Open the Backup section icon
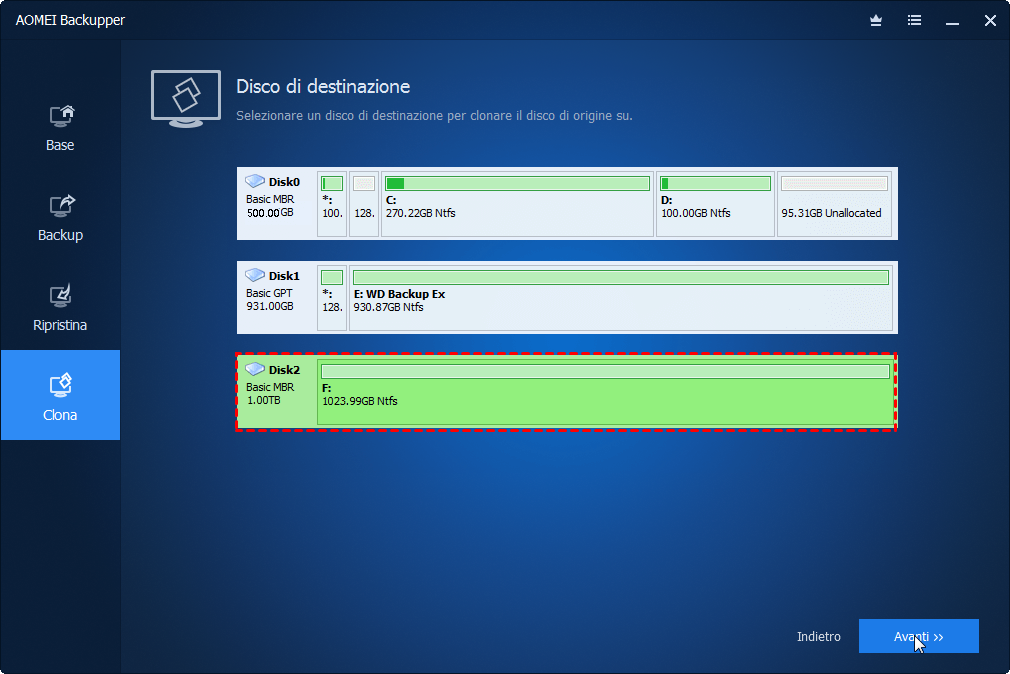This screenshot has width=1010, height=674. coord(62,206)
